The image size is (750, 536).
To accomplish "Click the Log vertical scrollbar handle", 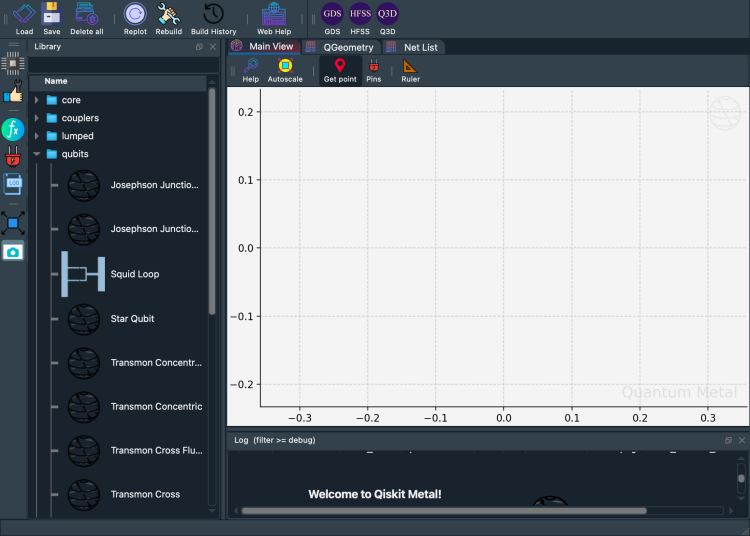I will 741,478.
